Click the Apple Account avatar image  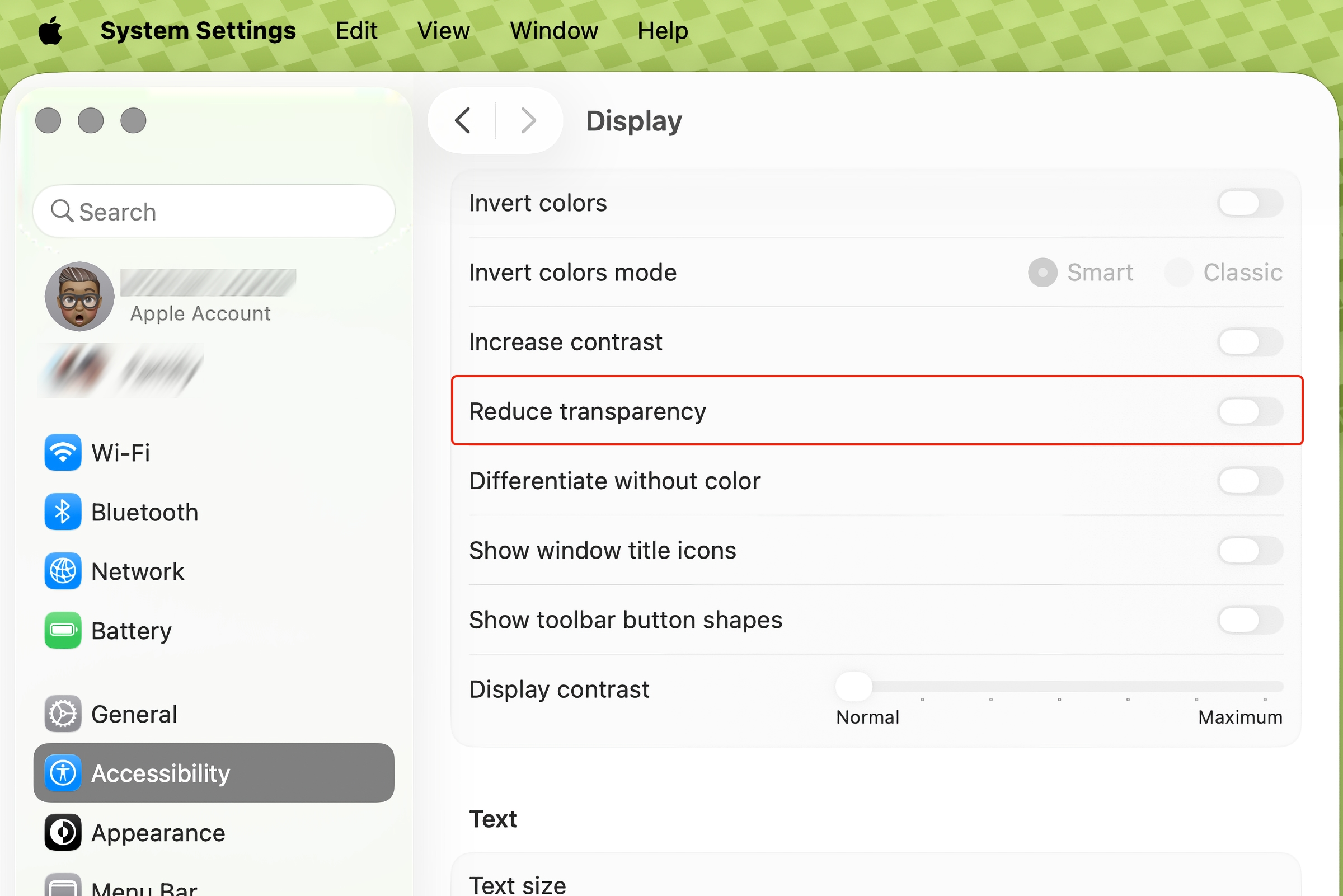pos(79,297)
